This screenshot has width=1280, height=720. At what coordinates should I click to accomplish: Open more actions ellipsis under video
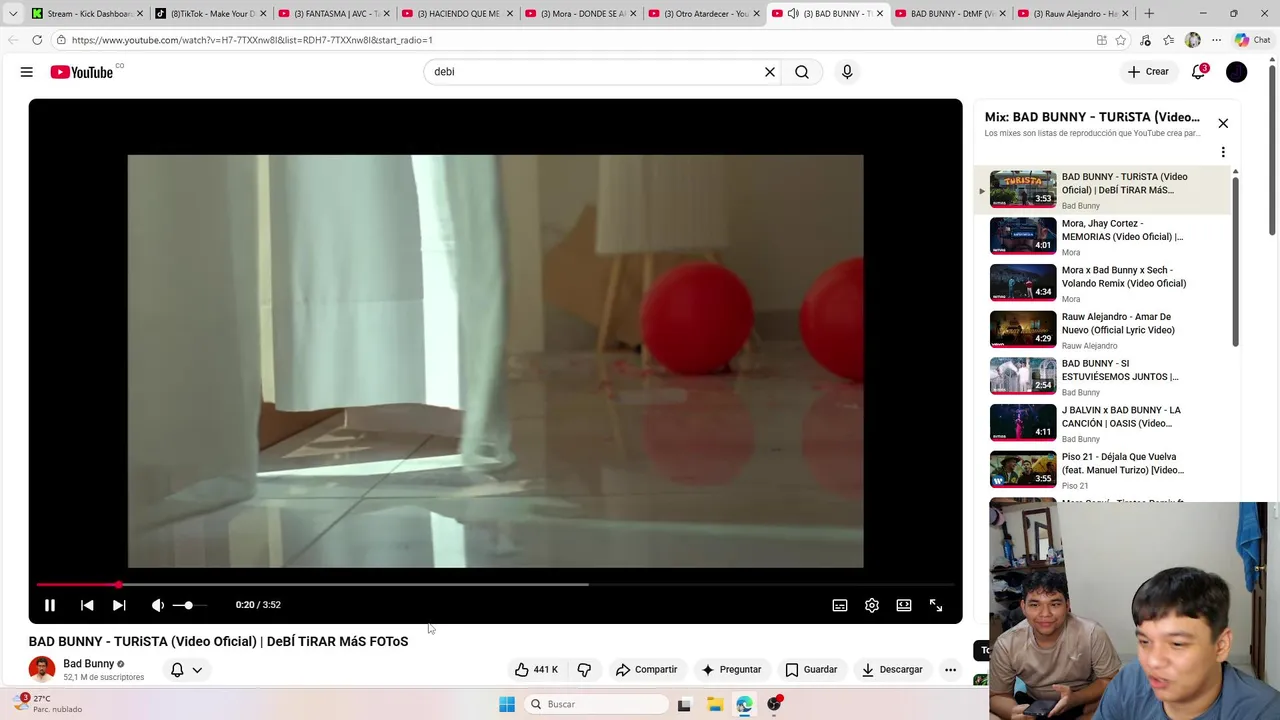pyautogui.click(x=951, y=670)
